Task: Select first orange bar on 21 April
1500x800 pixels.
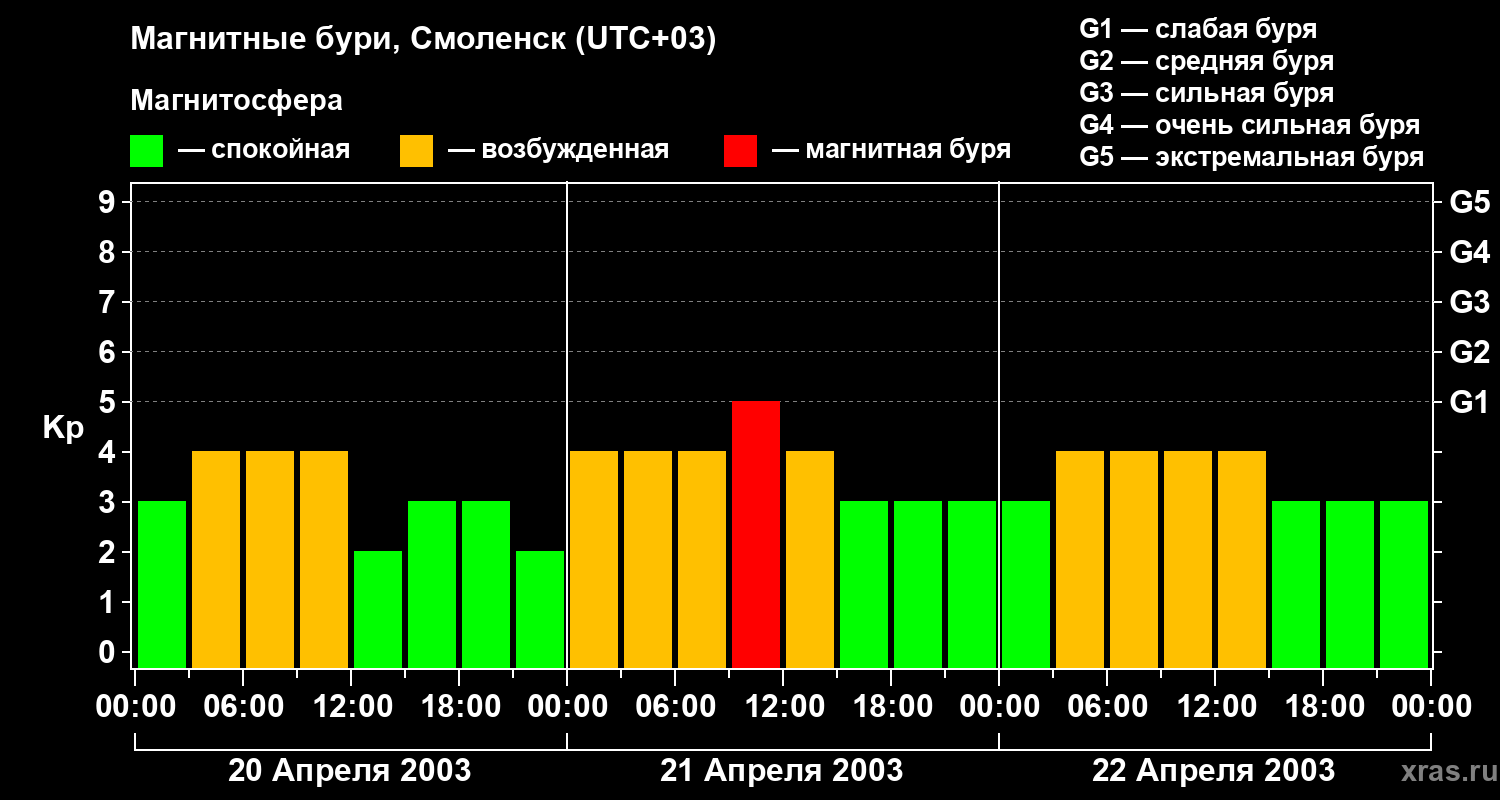Action: tap(594, 559)
